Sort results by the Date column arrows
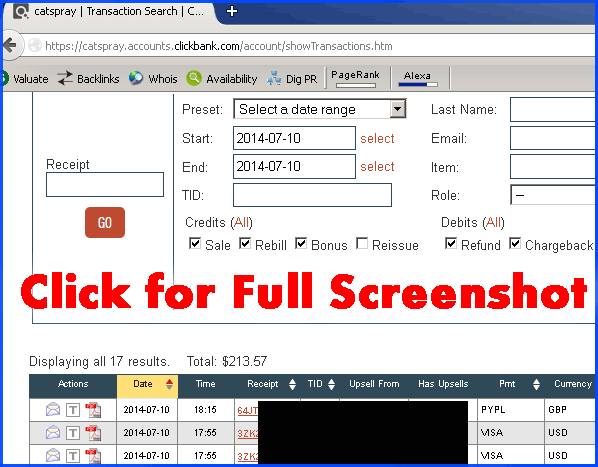 (169, 384)
